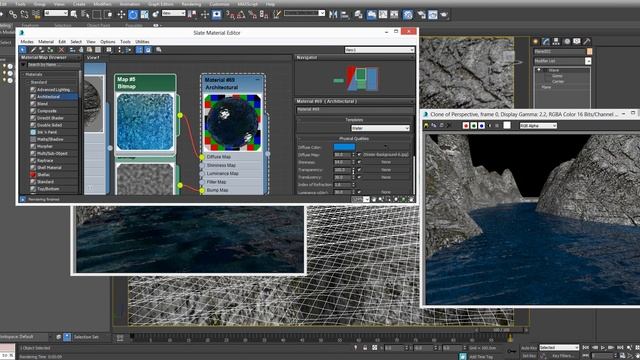Choose Rectangular Selection Region tool
The image size is (640, 360).
(97, 15)
